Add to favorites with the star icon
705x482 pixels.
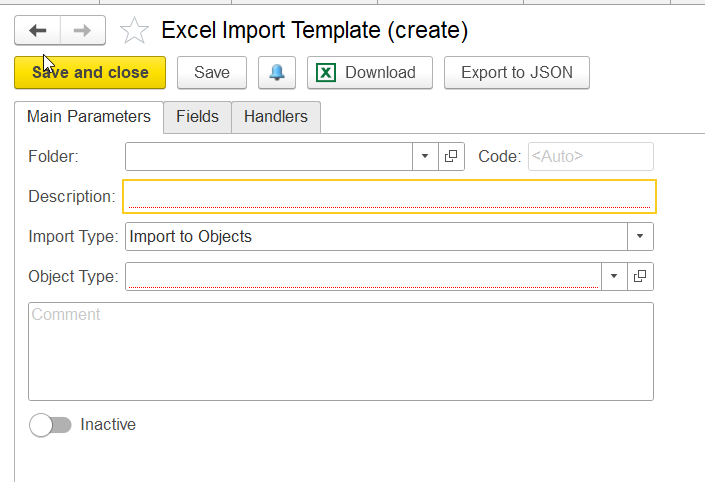pyautogui.click(x=134, y=31)
